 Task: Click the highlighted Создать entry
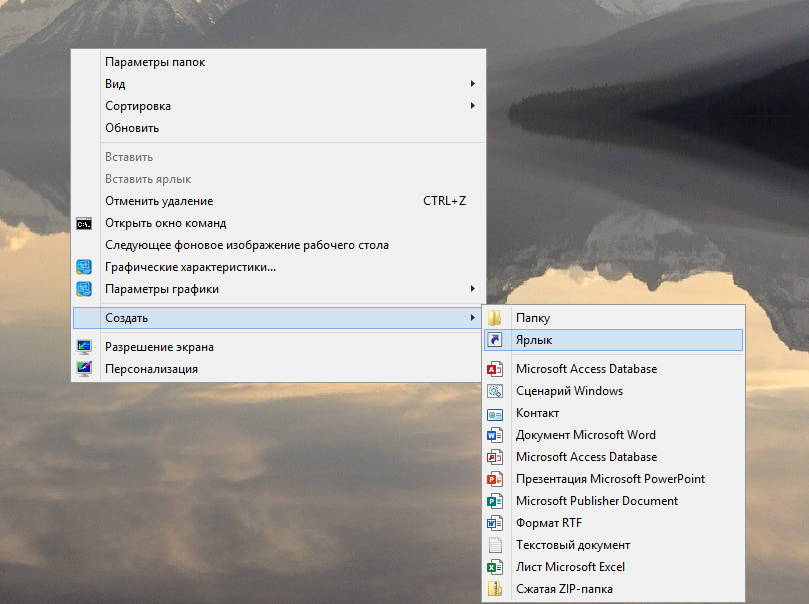tap(278, 318)
